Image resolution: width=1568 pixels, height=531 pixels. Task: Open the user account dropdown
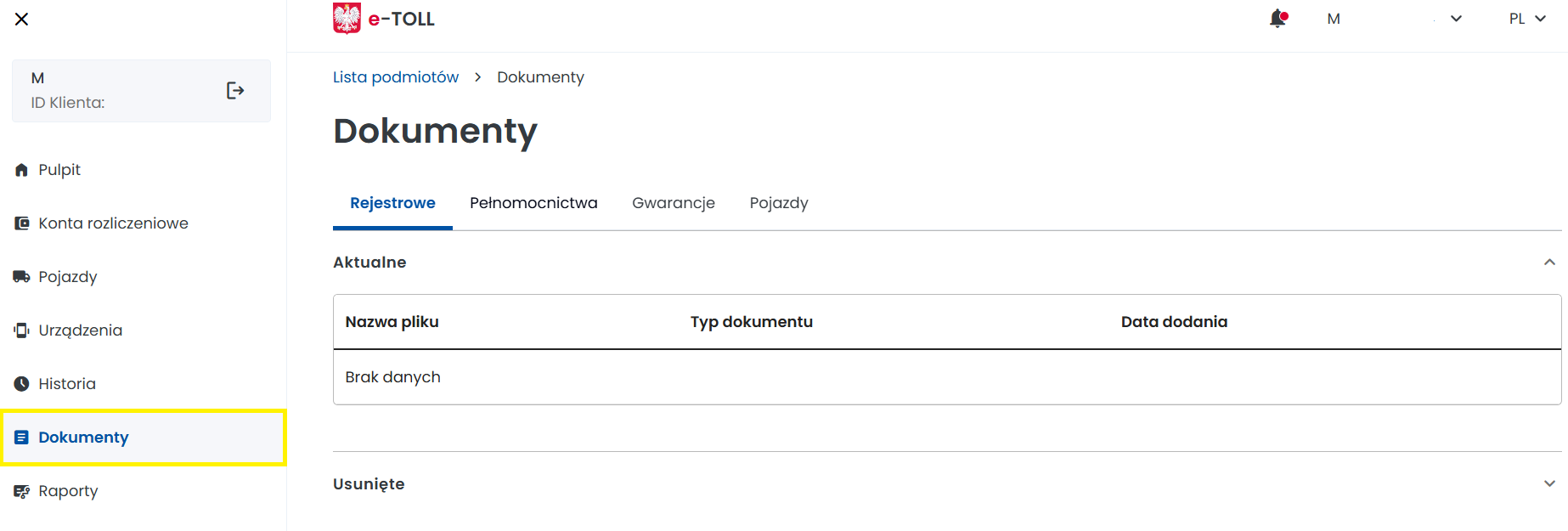[x=1455, y=19]
